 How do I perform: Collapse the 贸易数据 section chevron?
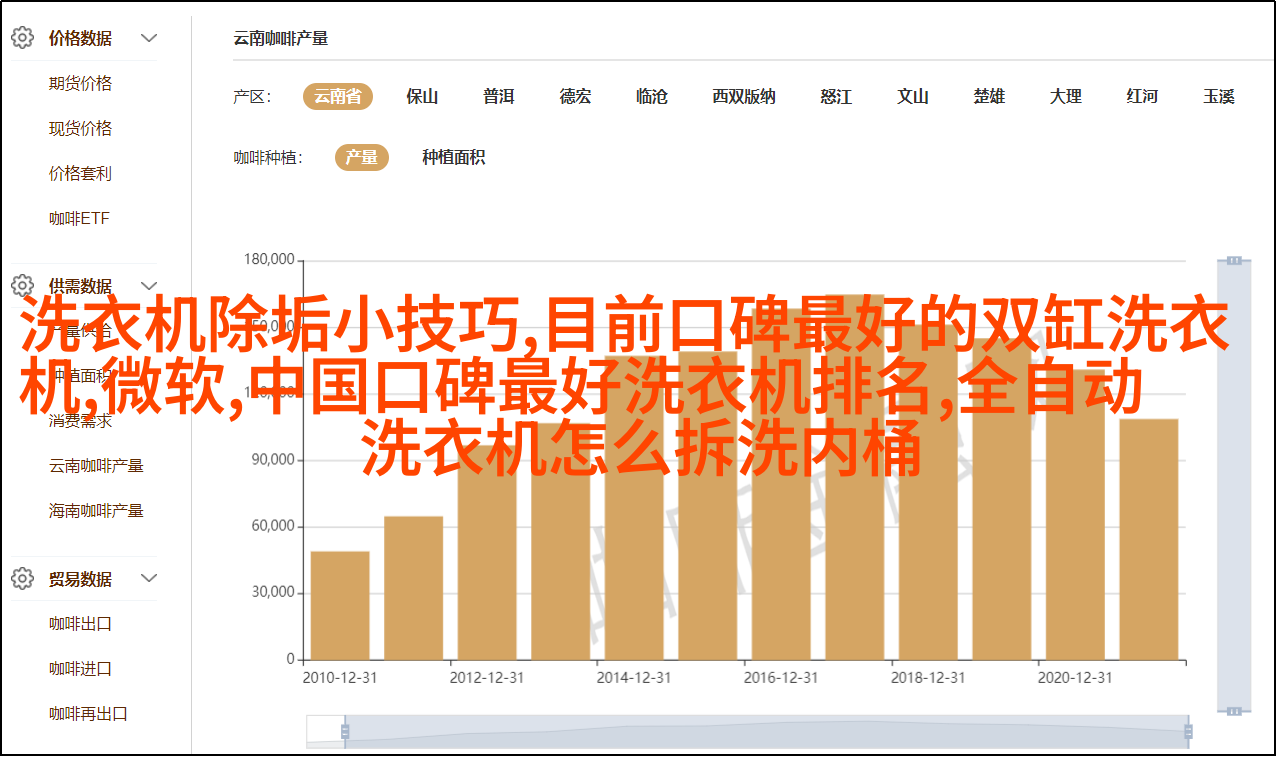[149, 579]
